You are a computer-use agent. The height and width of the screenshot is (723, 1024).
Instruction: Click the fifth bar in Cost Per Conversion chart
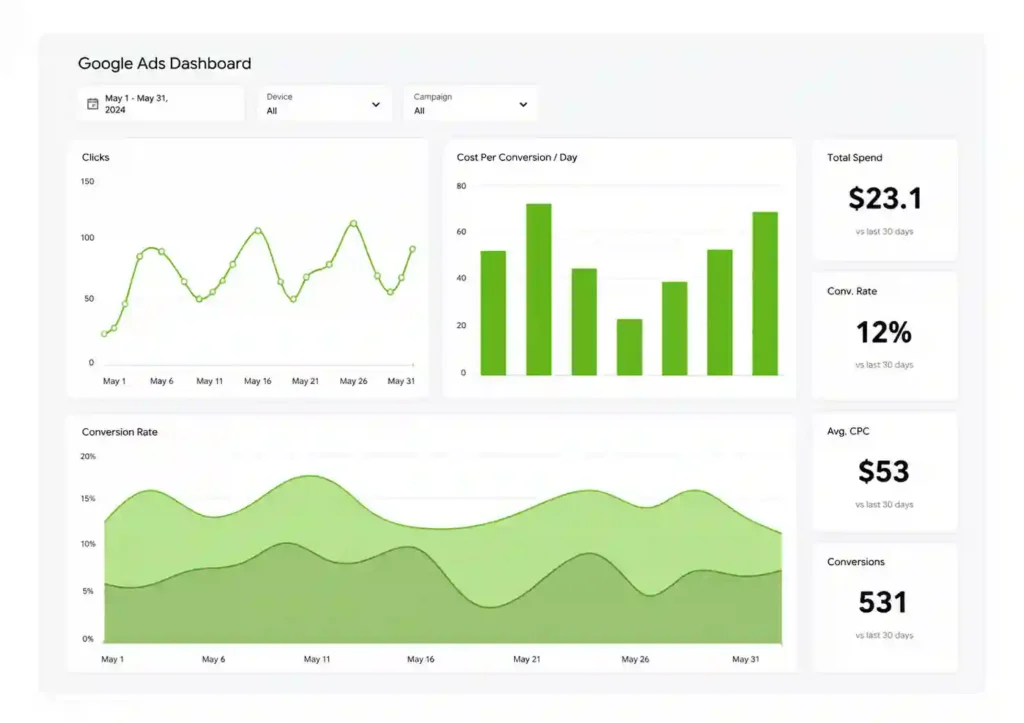675,329
